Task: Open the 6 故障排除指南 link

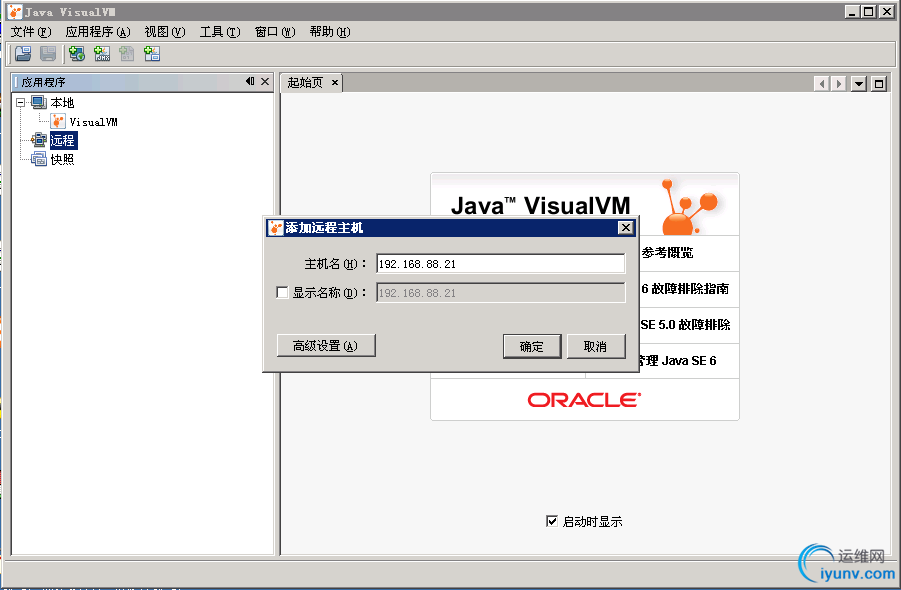Action: coord(685,288)
